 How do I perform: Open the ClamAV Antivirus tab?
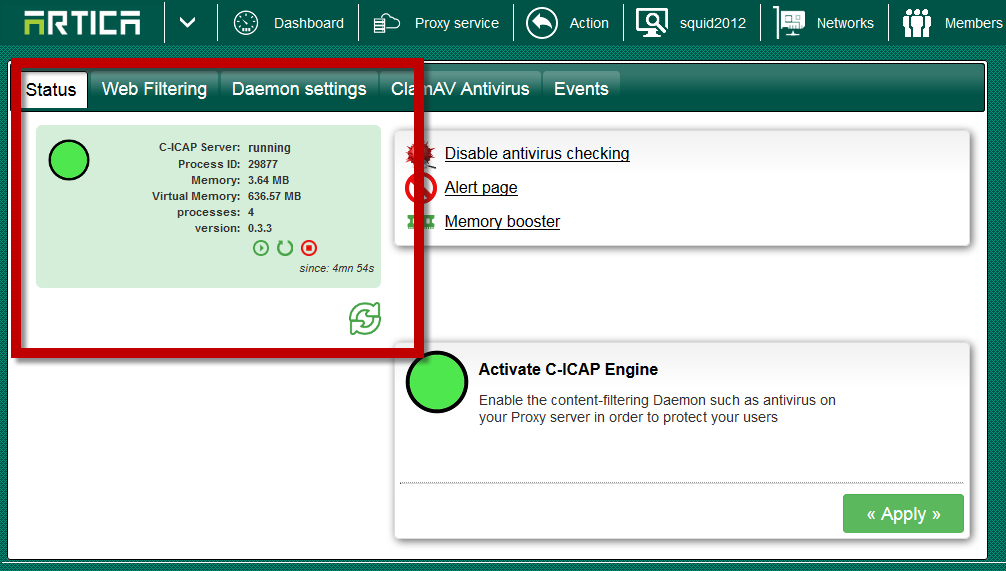(x=460, y=89)
